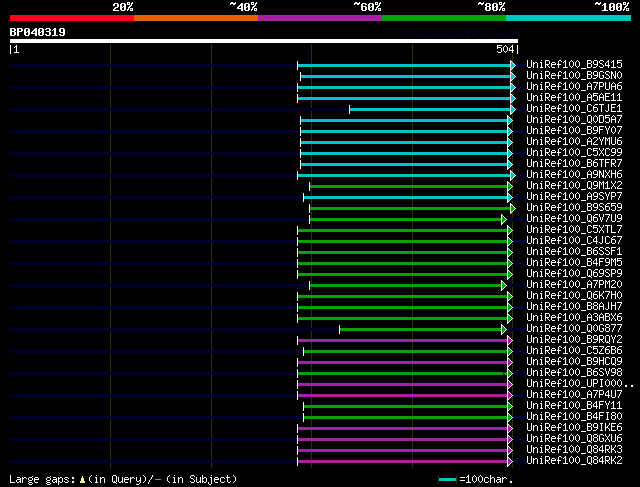Click the cyan alignment bar for UniRef100_C6TJE1
The image size is (640, 487).
[430, 109]
